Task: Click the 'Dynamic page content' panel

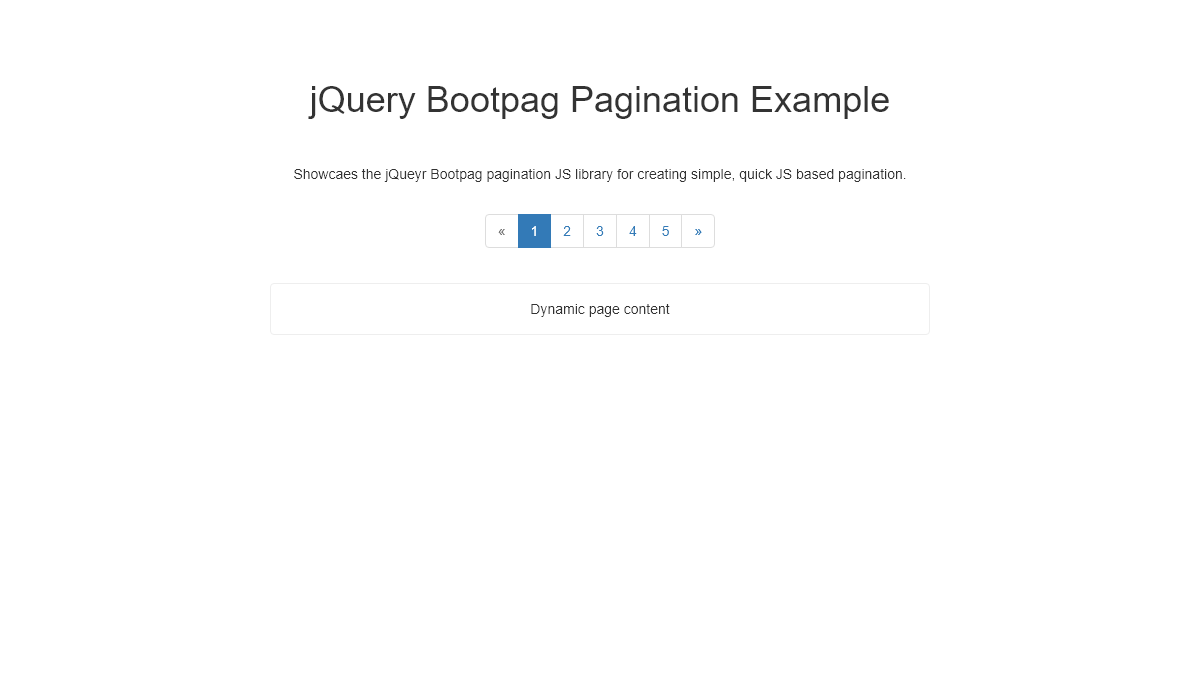Action: click(600, 309)
